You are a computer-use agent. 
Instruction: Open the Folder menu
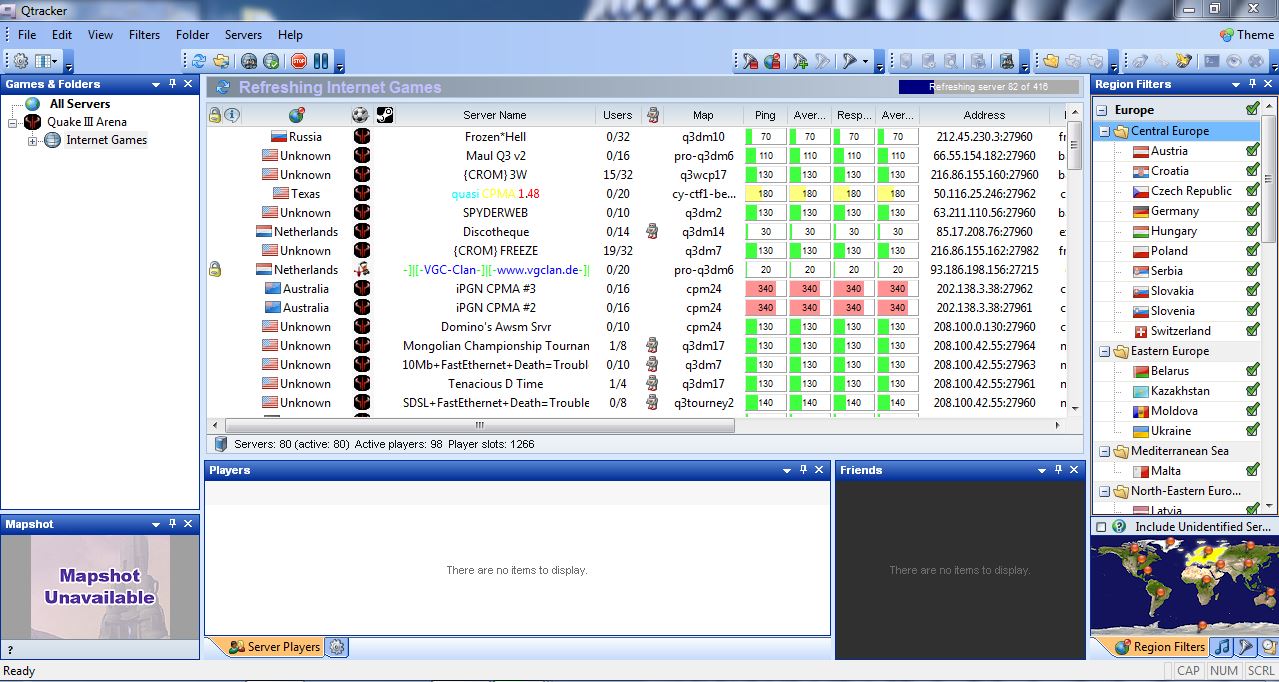click(x=193, y=34)
